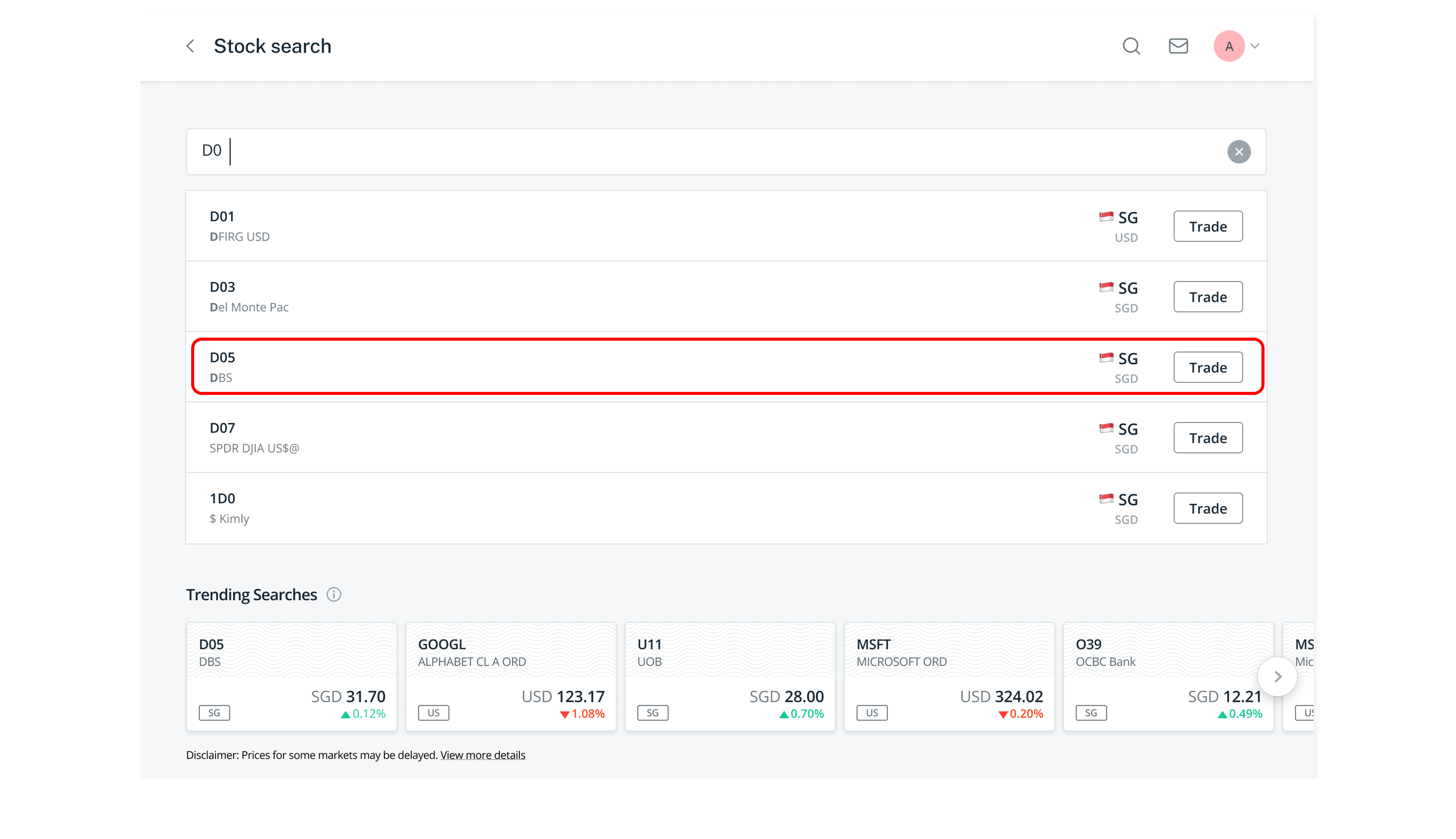Click the SGD 28.00 price value

pos(787,697)
